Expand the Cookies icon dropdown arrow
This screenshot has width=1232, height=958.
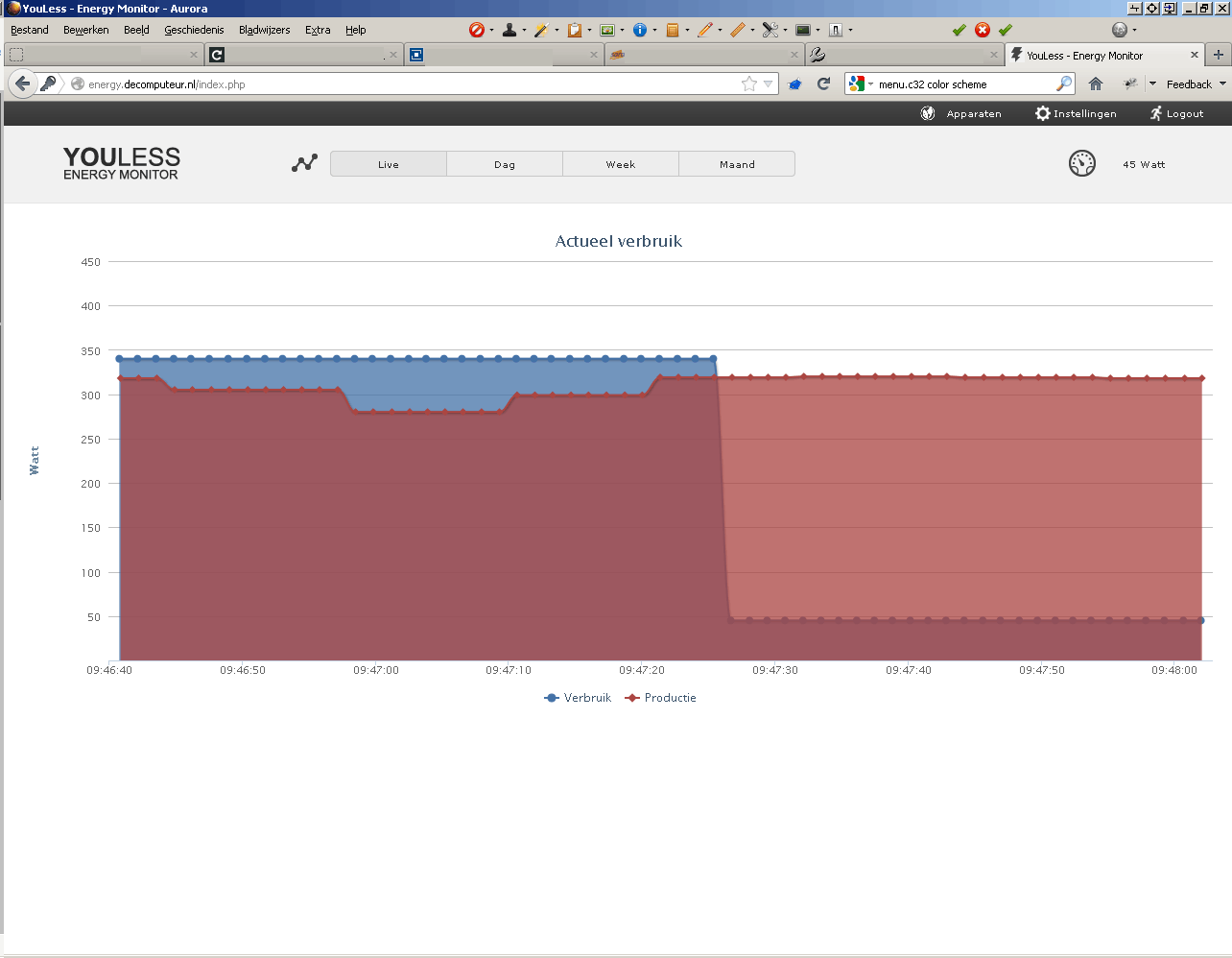[524, 30]
